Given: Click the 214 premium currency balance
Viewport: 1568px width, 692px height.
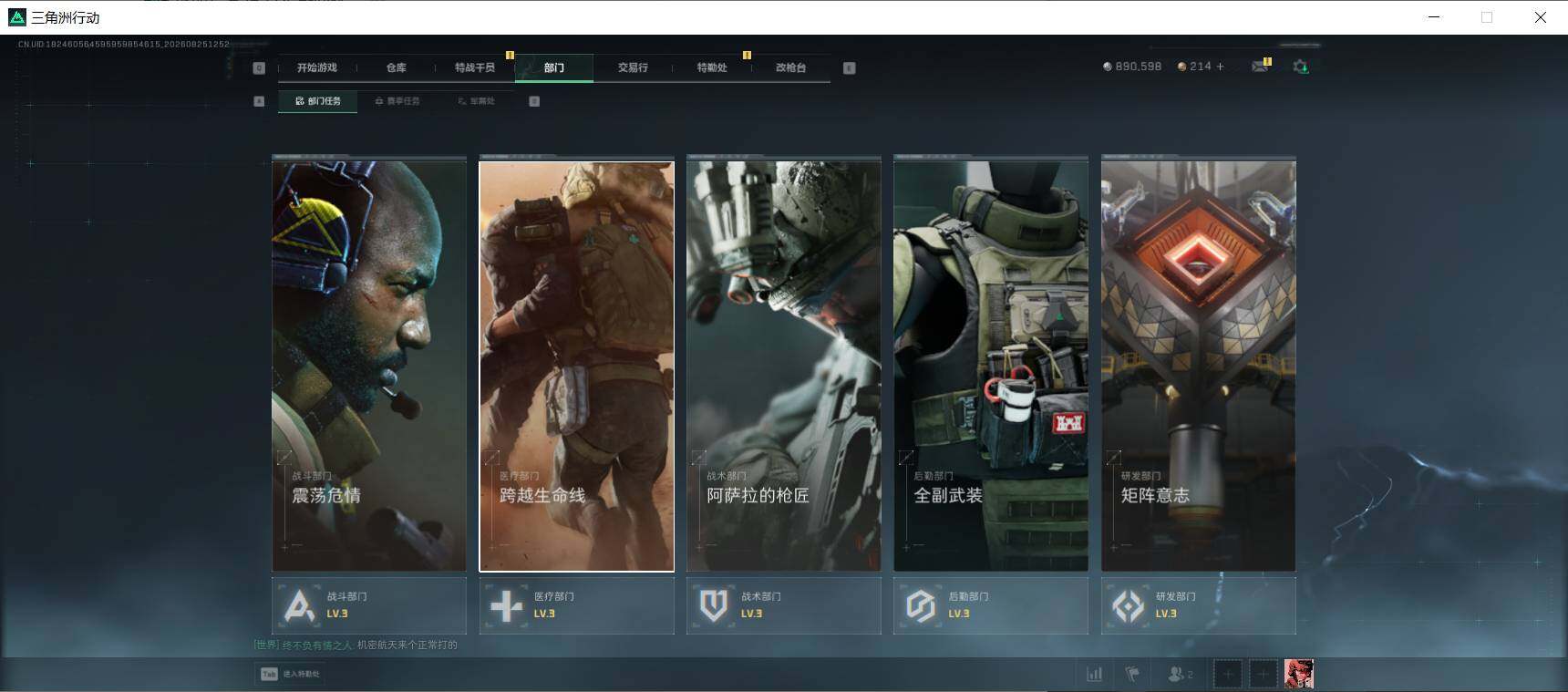Looking at the screenshot, I should pyautogui.click(x=1201, y=67).
